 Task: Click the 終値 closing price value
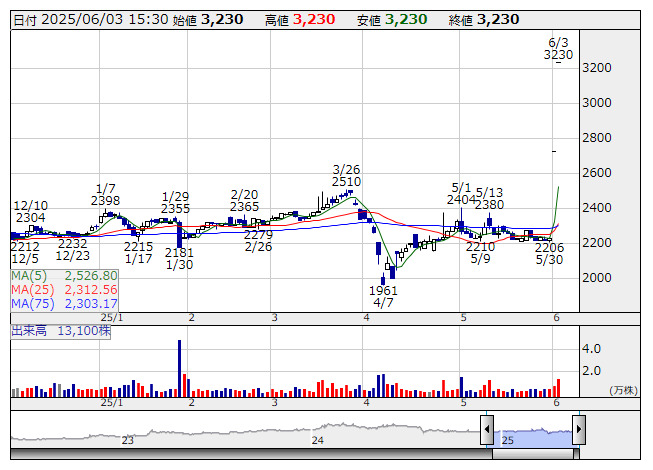[x=498, y=19]
